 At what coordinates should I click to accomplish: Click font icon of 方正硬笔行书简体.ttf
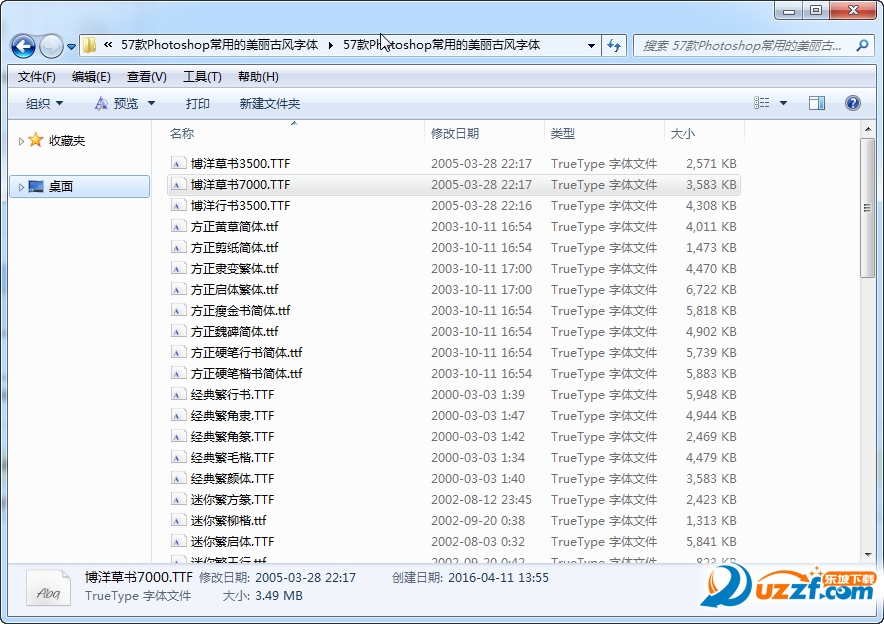click(x=178, y=352)
